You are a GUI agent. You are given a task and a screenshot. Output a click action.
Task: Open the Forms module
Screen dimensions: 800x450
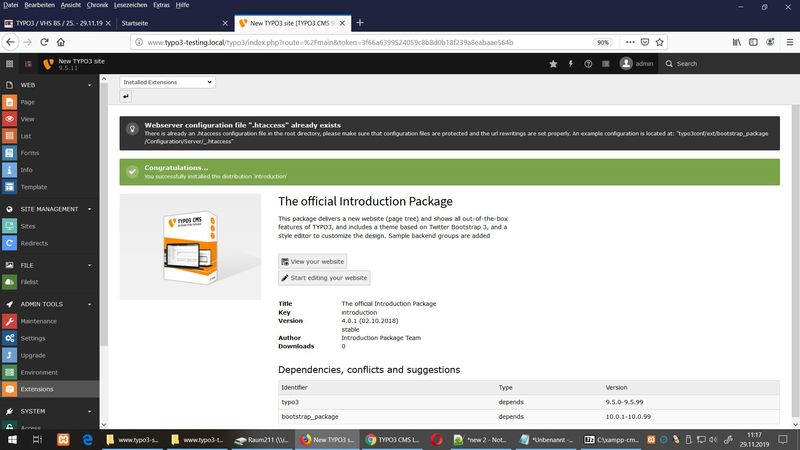pyautogui.click(x=28, y=153)
